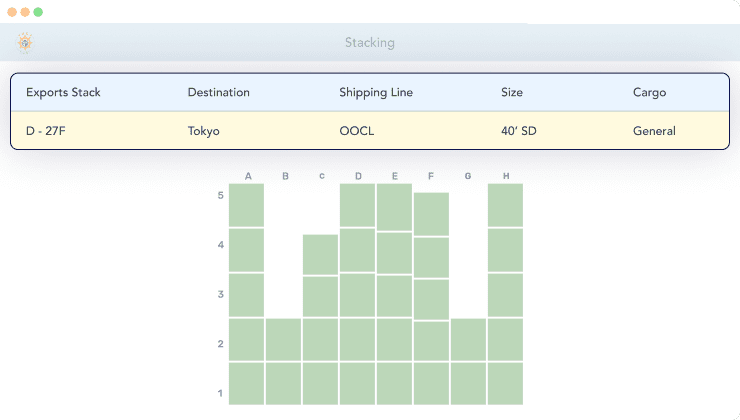Screen dimensions: 740x420
Task: Click the app logo icon in title bar
Action: click(24, 42)
